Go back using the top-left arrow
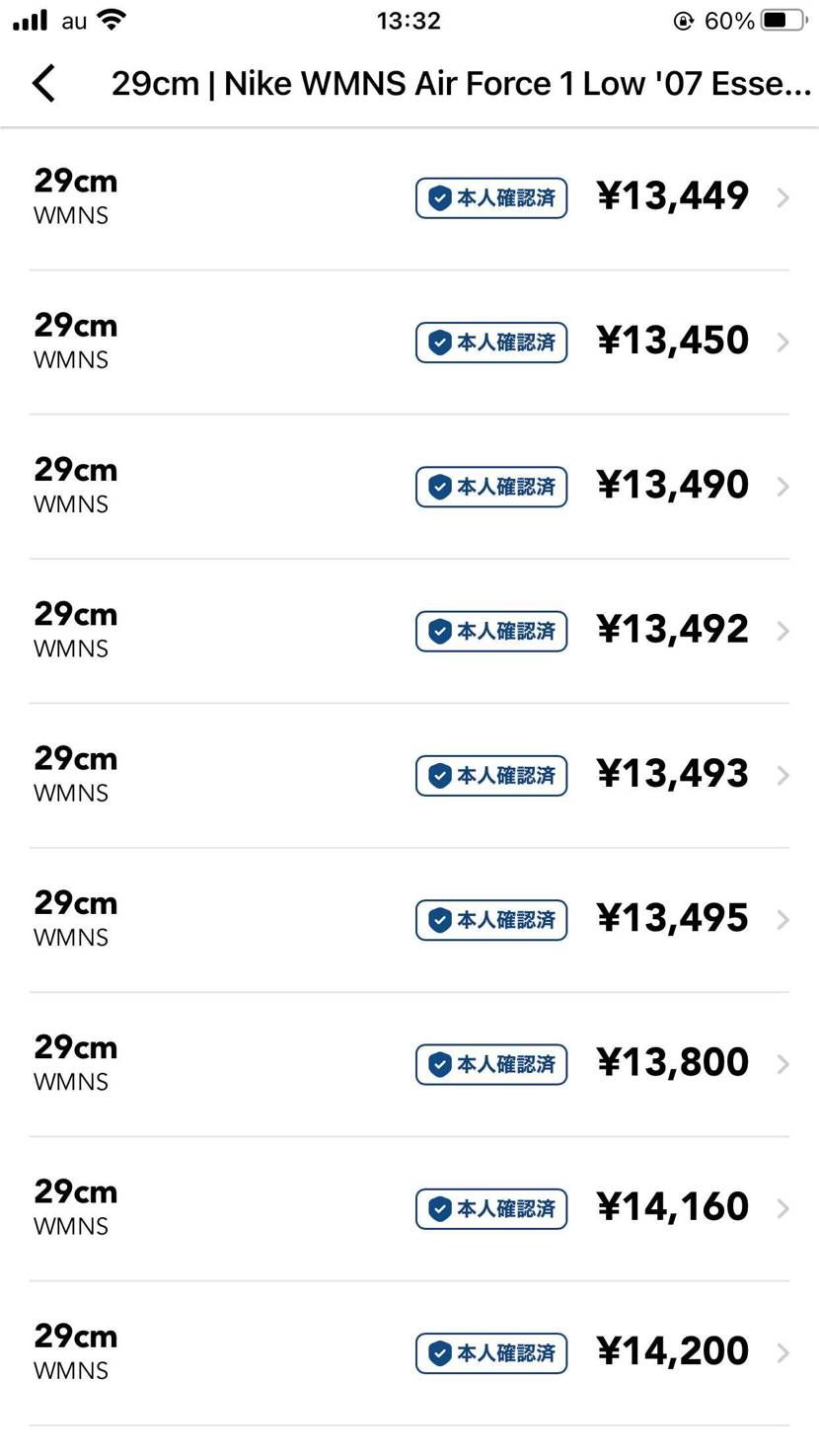 pos(44,84)
